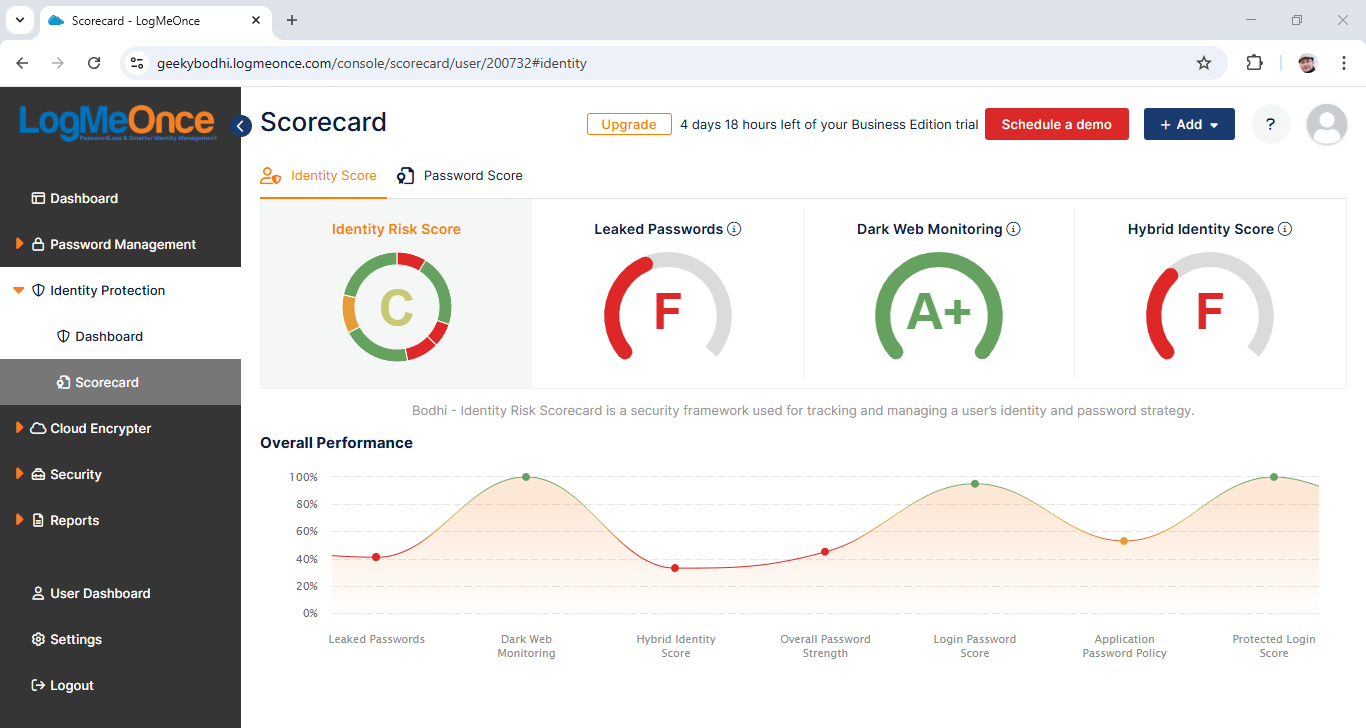The image size is (1366, 728).
Task: Click the Scorecard browser tab
Action: point(155,20)
